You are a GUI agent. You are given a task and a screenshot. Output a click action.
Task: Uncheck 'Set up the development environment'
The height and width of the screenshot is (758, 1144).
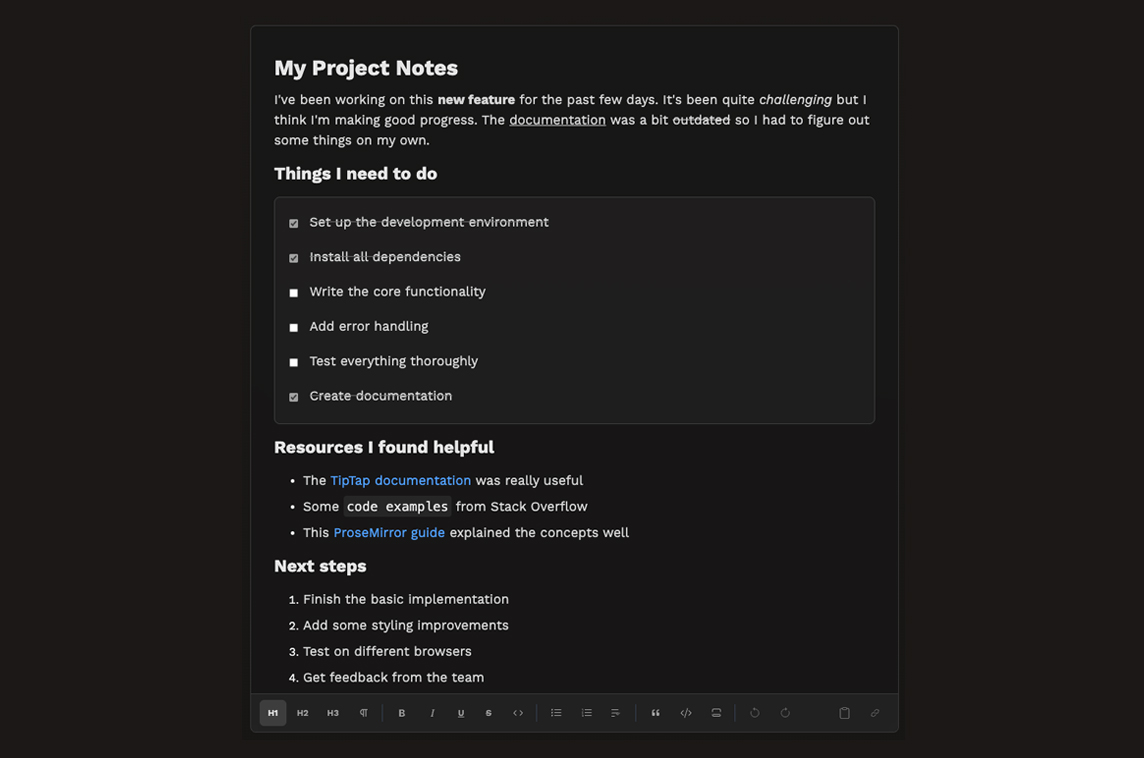(294, 223)
